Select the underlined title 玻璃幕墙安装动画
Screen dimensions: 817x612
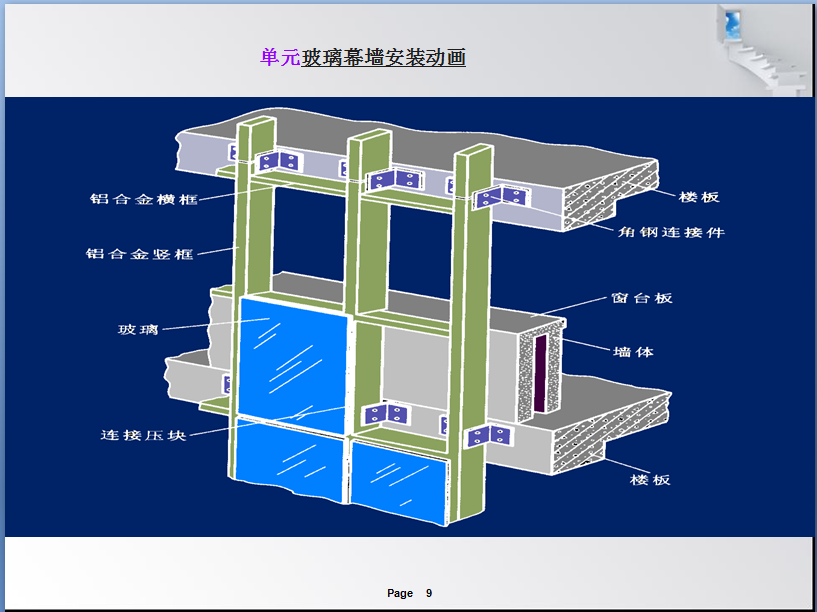384,58
